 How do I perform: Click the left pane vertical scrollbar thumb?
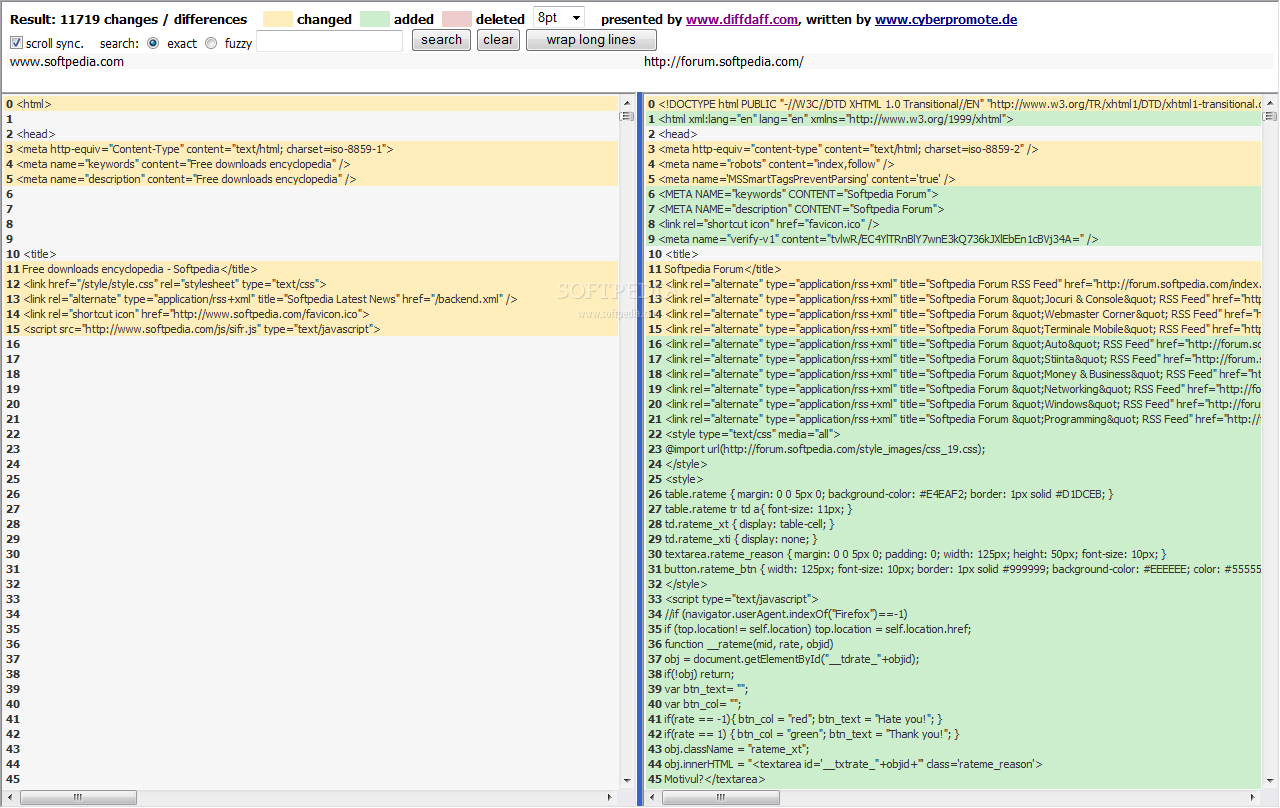tap(627, 116)
